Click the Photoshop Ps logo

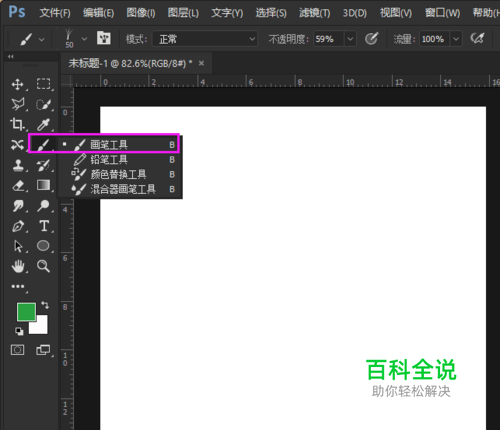[17, 12]
